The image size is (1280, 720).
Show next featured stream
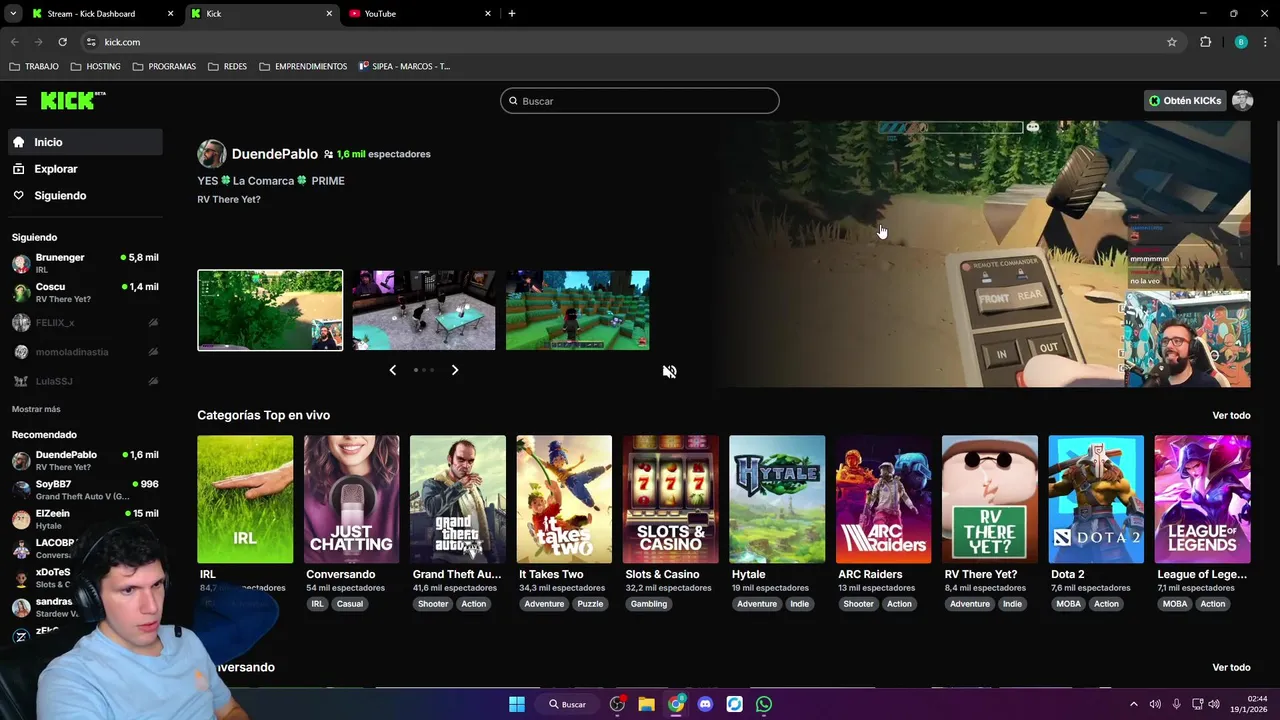tap(455, 370)
